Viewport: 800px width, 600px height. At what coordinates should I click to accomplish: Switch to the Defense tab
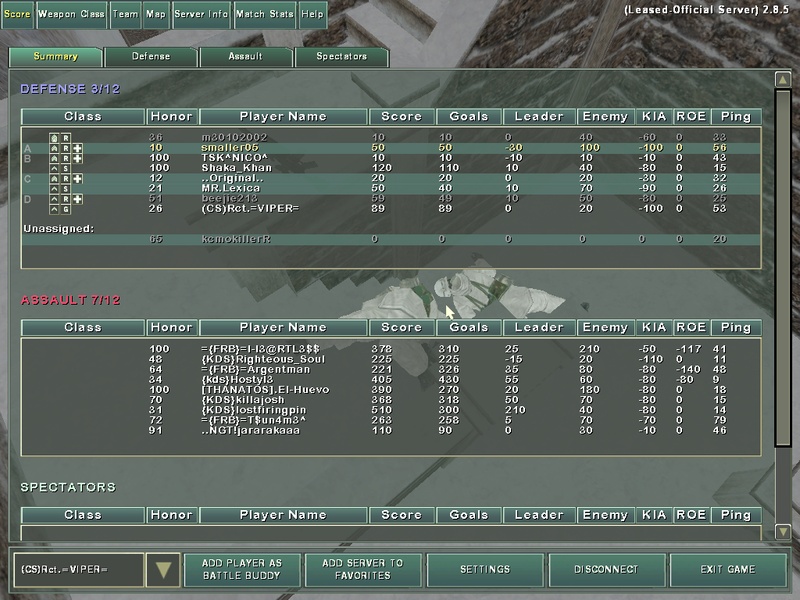[150, 57]
